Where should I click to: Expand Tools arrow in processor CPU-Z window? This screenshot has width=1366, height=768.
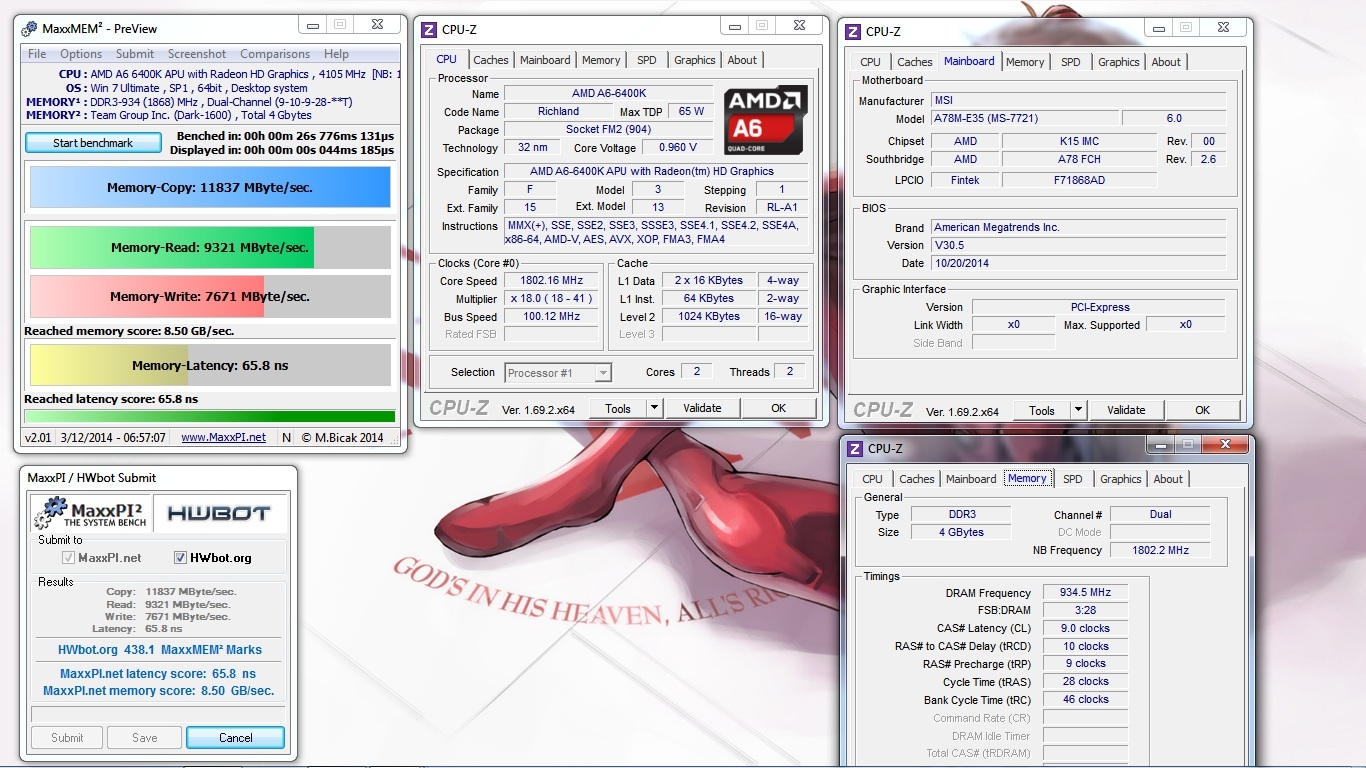coord(654,408)
